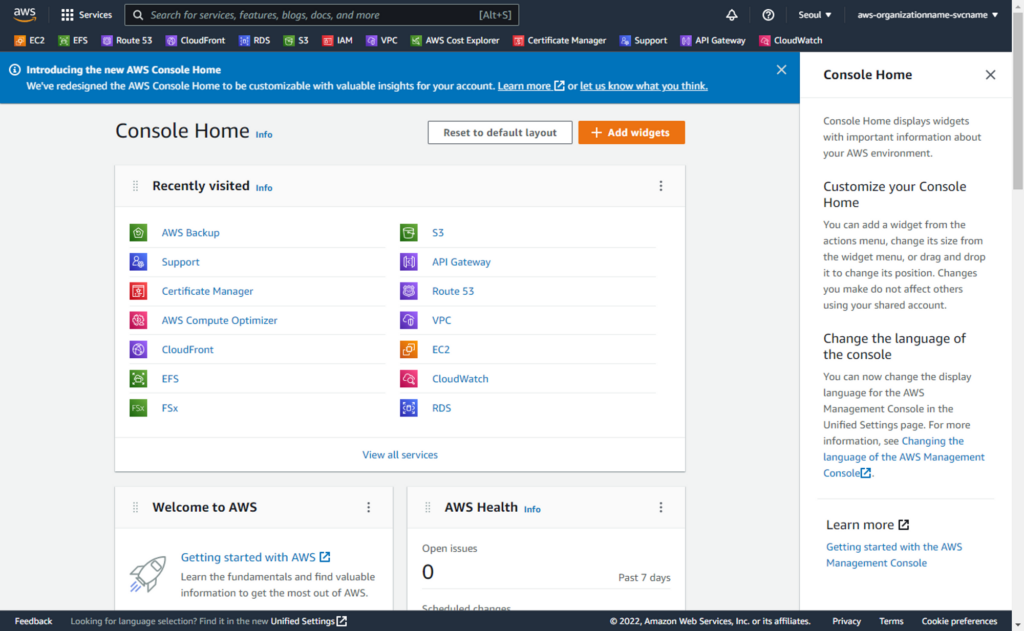Click the AWS logo in the header
Image resolution: width=1024 pixels, height=631 pixels.
[25, 14]
